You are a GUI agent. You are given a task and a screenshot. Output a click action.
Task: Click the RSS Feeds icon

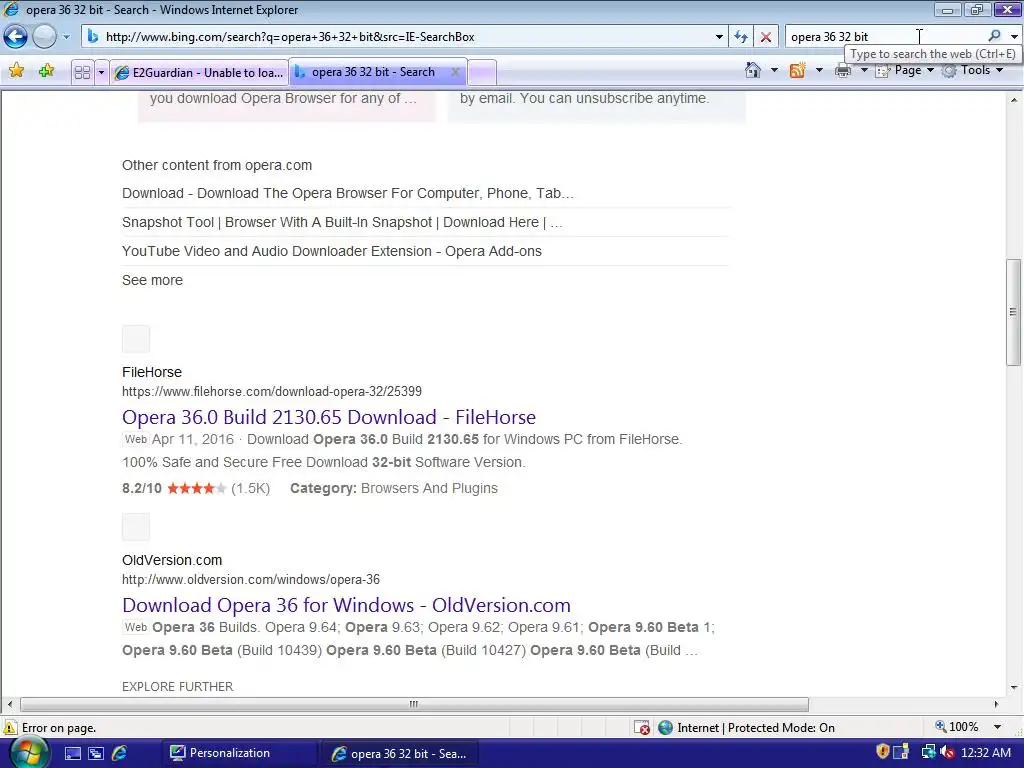point(797,70)
